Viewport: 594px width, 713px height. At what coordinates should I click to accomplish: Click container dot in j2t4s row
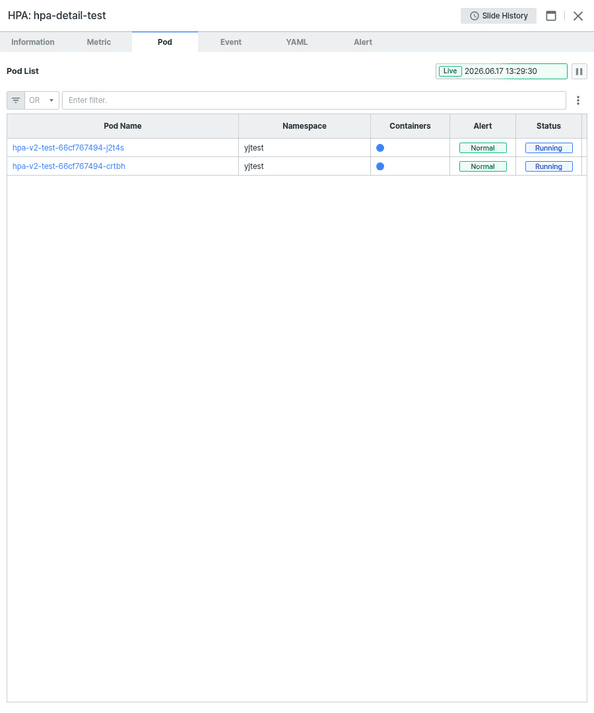[x=380, y=148]
